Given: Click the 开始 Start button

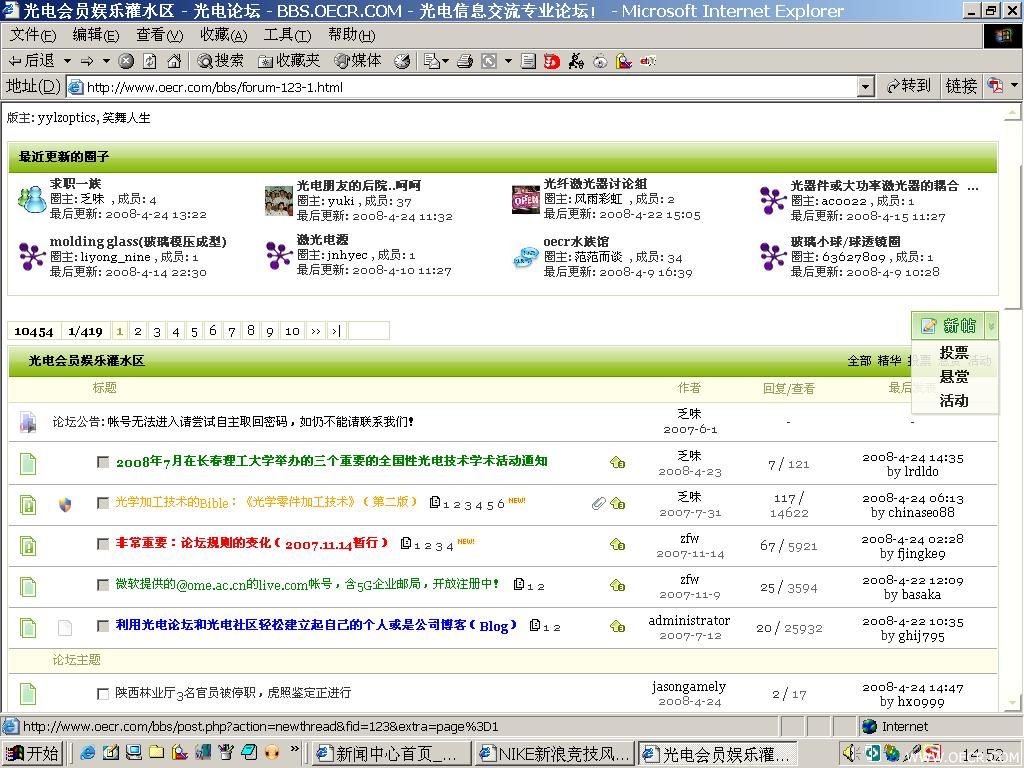Looking at the screenshot, I should click(34, 754).
